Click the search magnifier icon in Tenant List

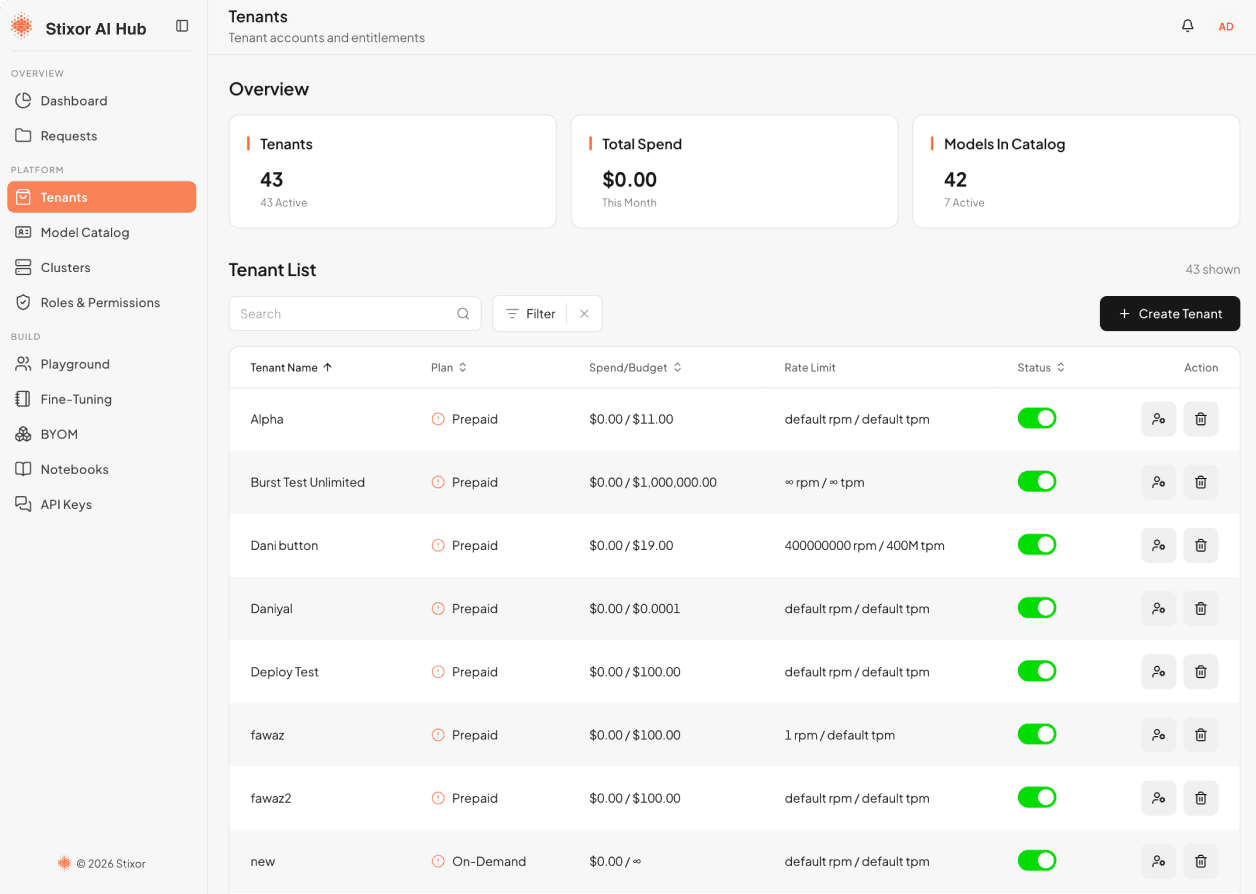[463, 314]
